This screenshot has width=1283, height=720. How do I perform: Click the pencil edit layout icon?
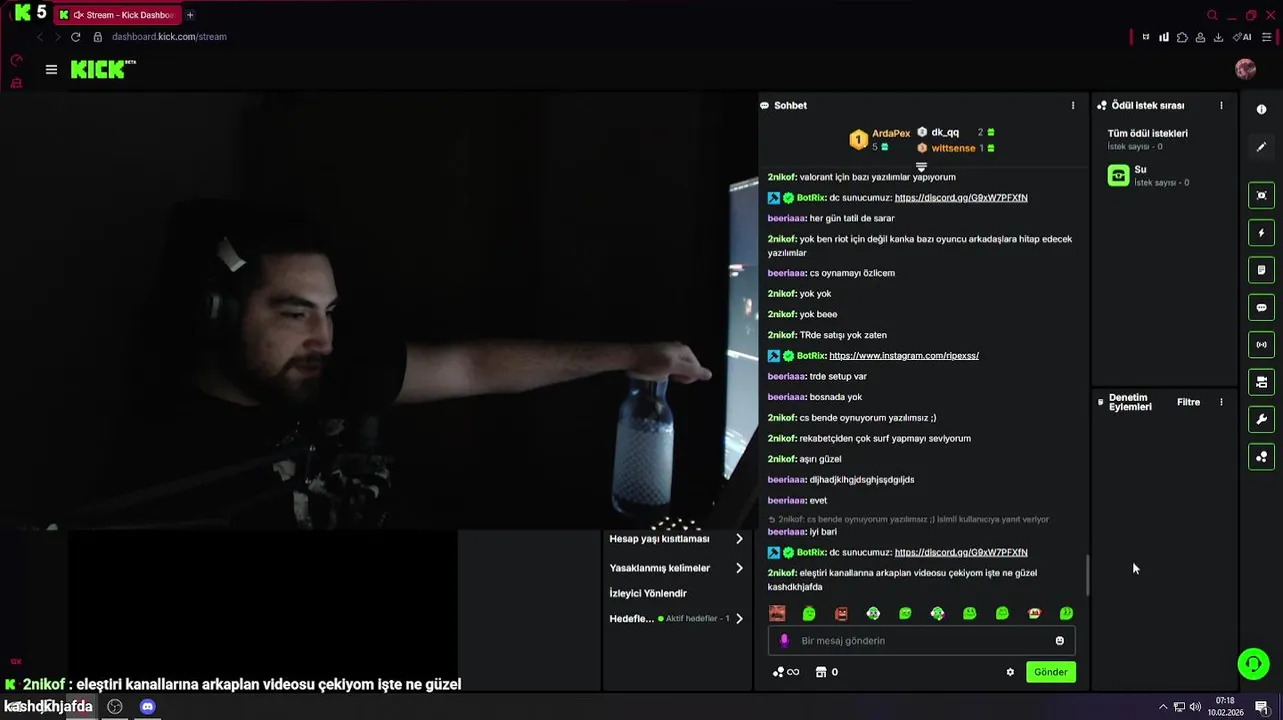pyautogui.click(x=1261, y=147)
